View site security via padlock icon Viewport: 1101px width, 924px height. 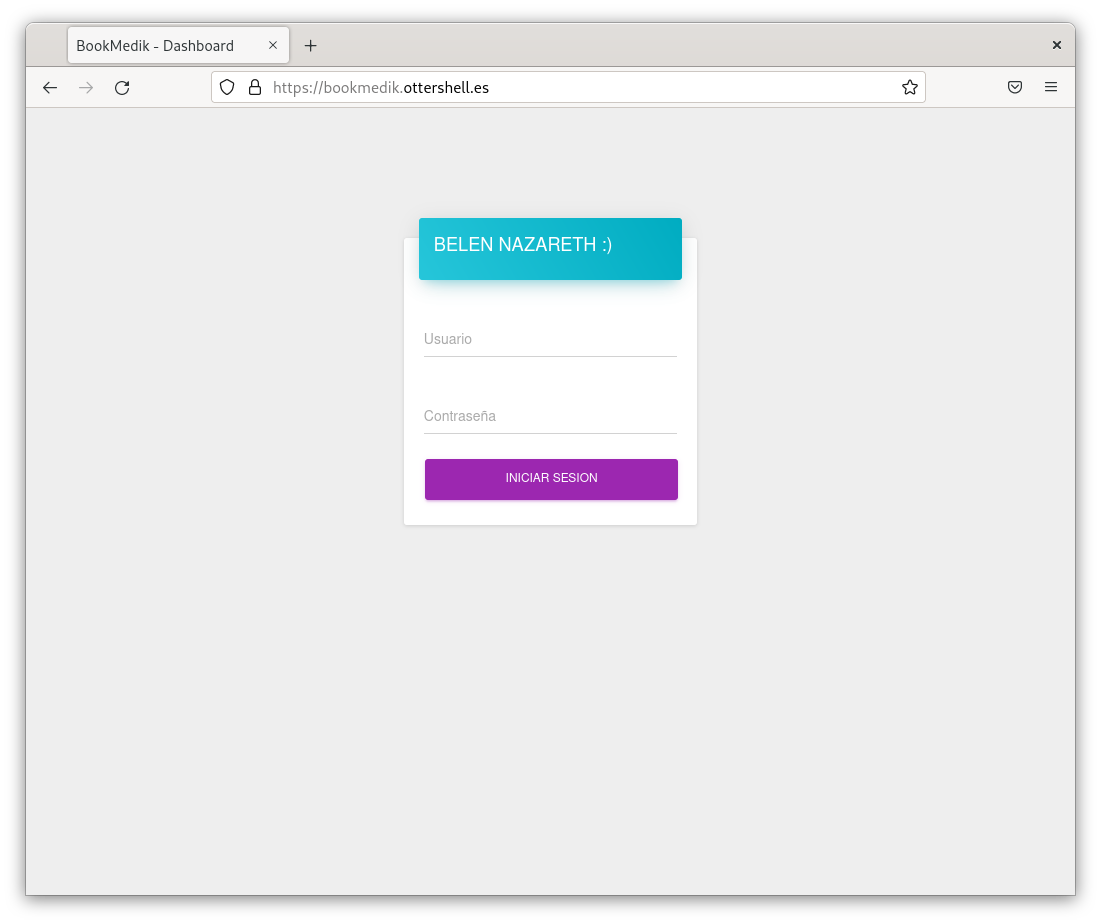254,87
